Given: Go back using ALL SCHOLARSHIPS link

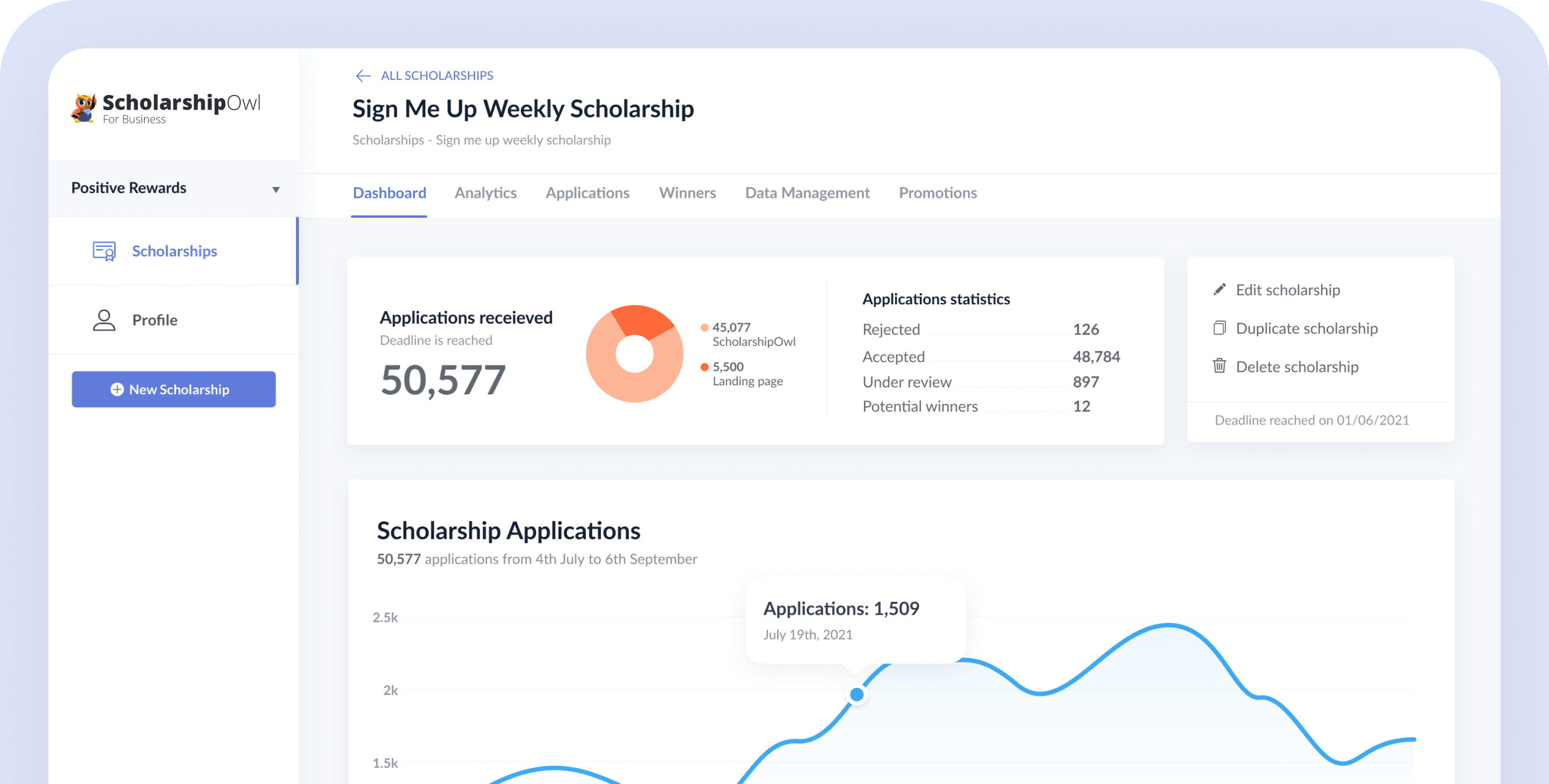Looking at the screenshot, I should [437, 75].
